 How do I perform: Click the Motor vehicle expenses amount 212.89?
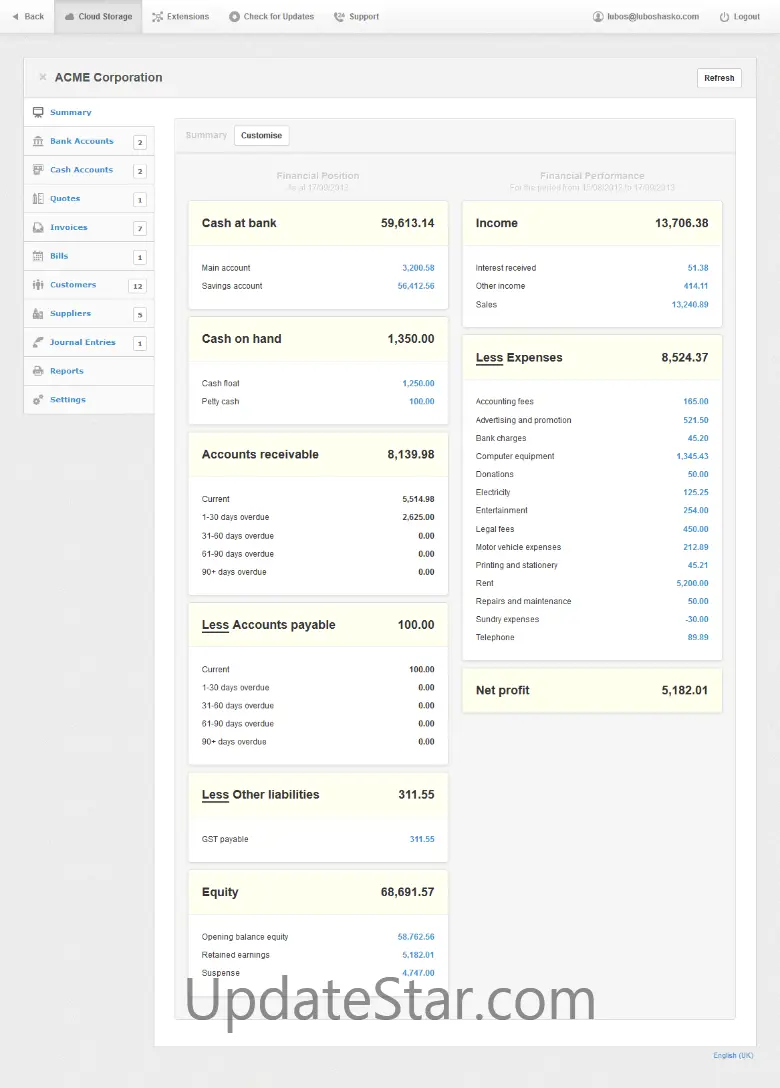696,547
